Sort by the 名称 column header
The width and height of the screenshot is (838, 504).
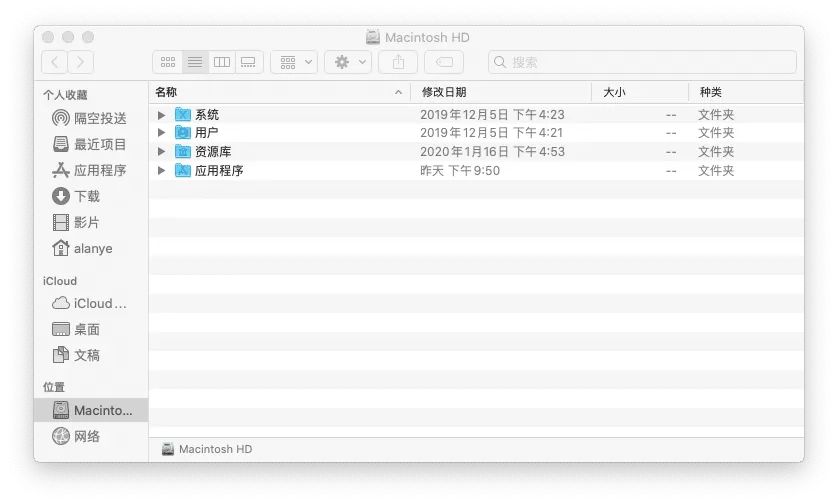pyautogui.click(x=280, y=92)
